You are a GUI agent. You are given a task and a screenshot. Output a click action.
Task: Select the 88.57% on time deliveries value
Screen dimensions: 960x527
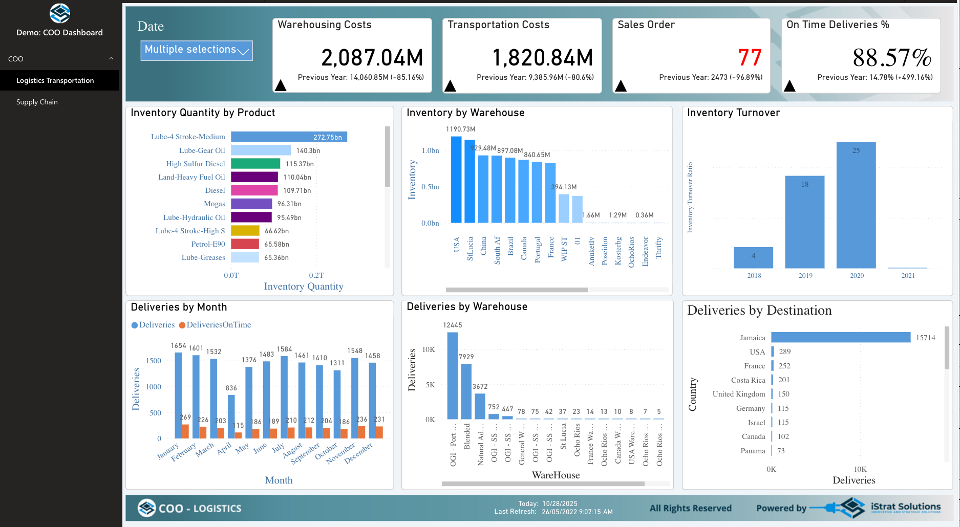coord(892,58)
